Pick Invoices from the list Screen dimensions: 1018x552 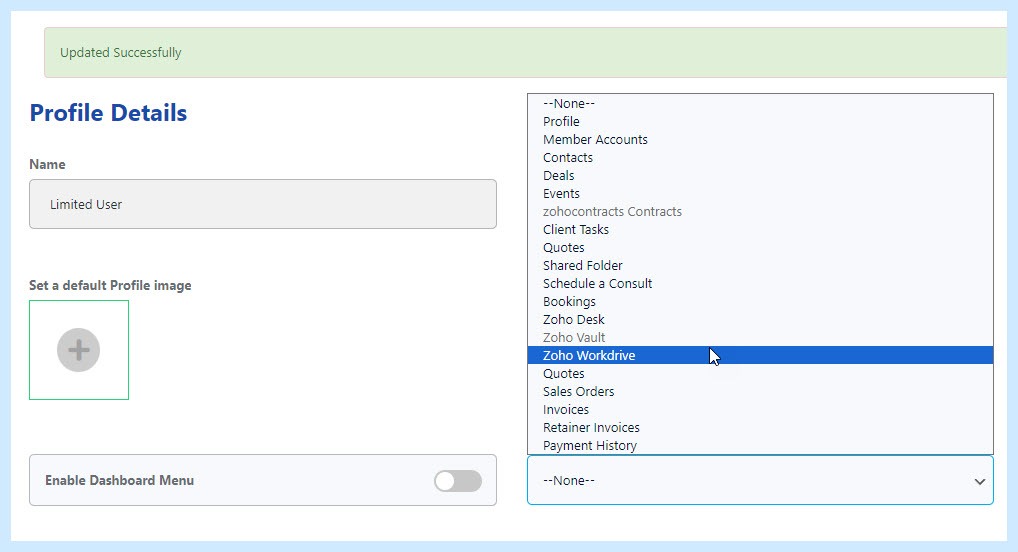760,410
